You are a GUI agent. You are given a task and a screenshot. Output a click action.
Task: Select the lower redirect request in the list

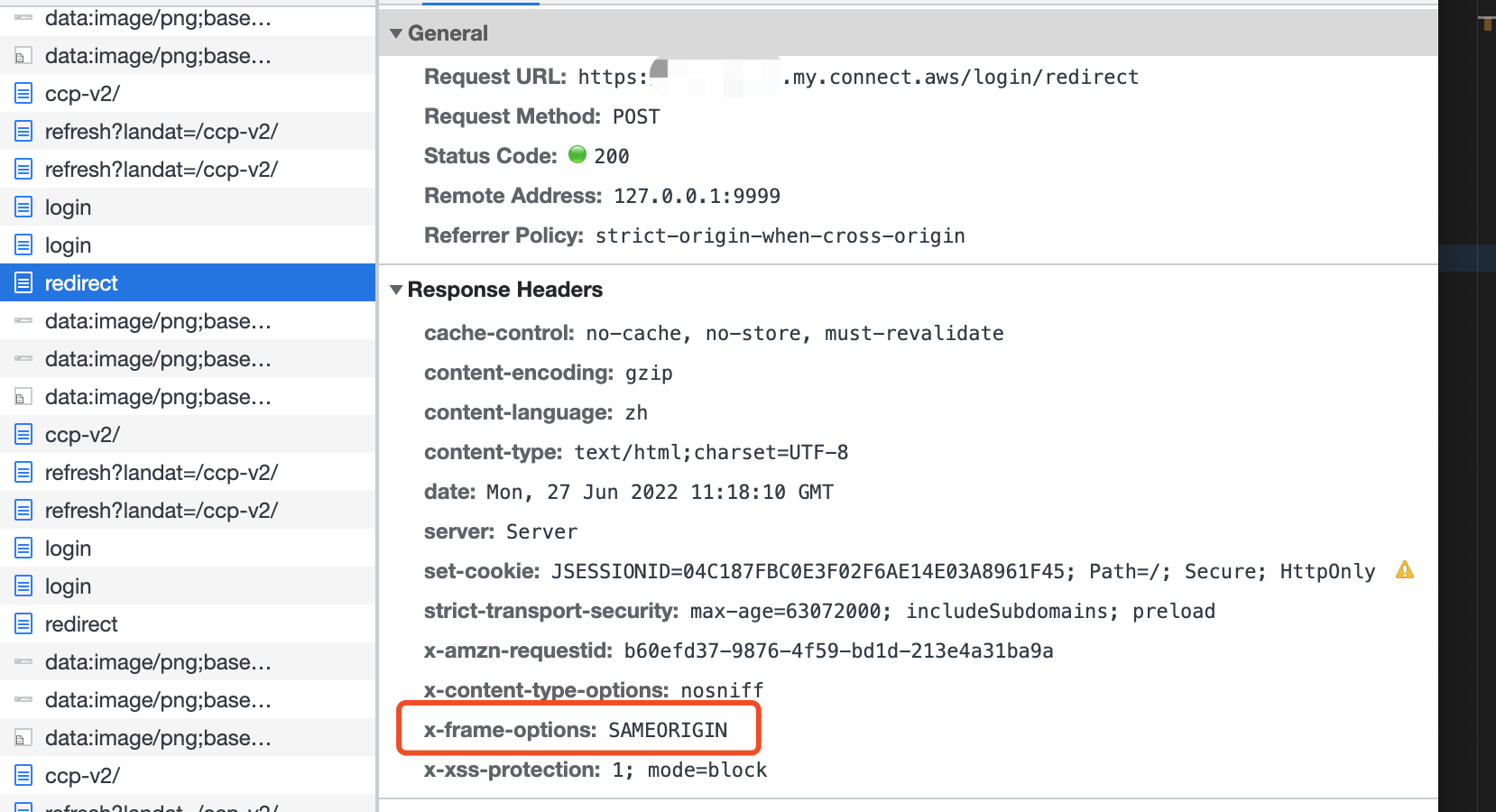tap(81, 623)
